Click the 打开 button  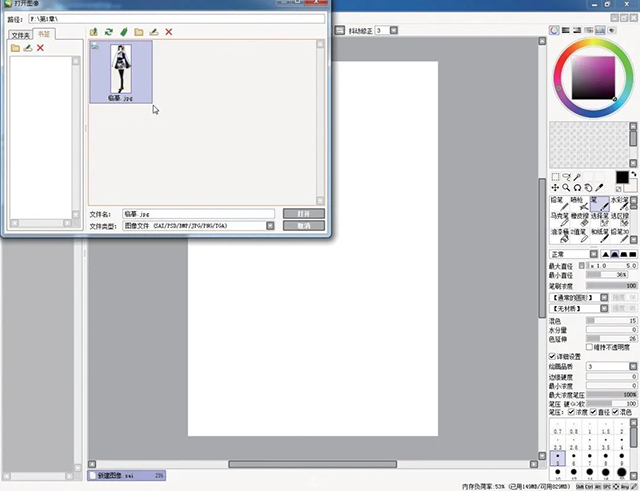304,214
